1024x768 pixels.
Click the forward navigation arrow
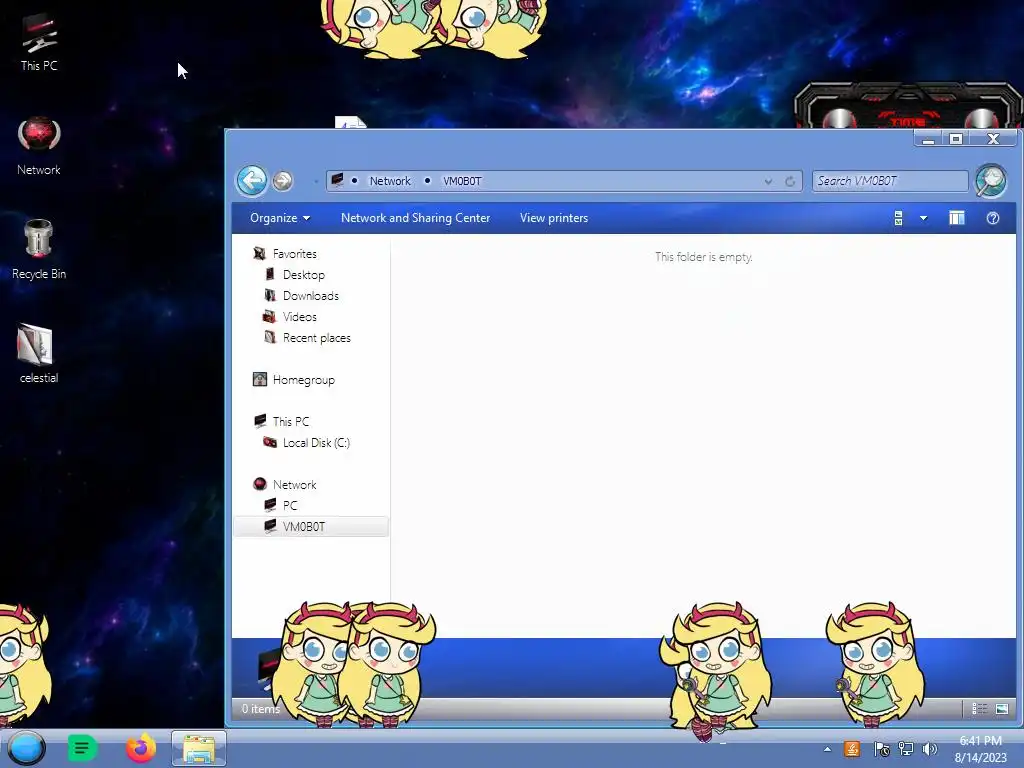pyautogui.click(x=283, y=181)
